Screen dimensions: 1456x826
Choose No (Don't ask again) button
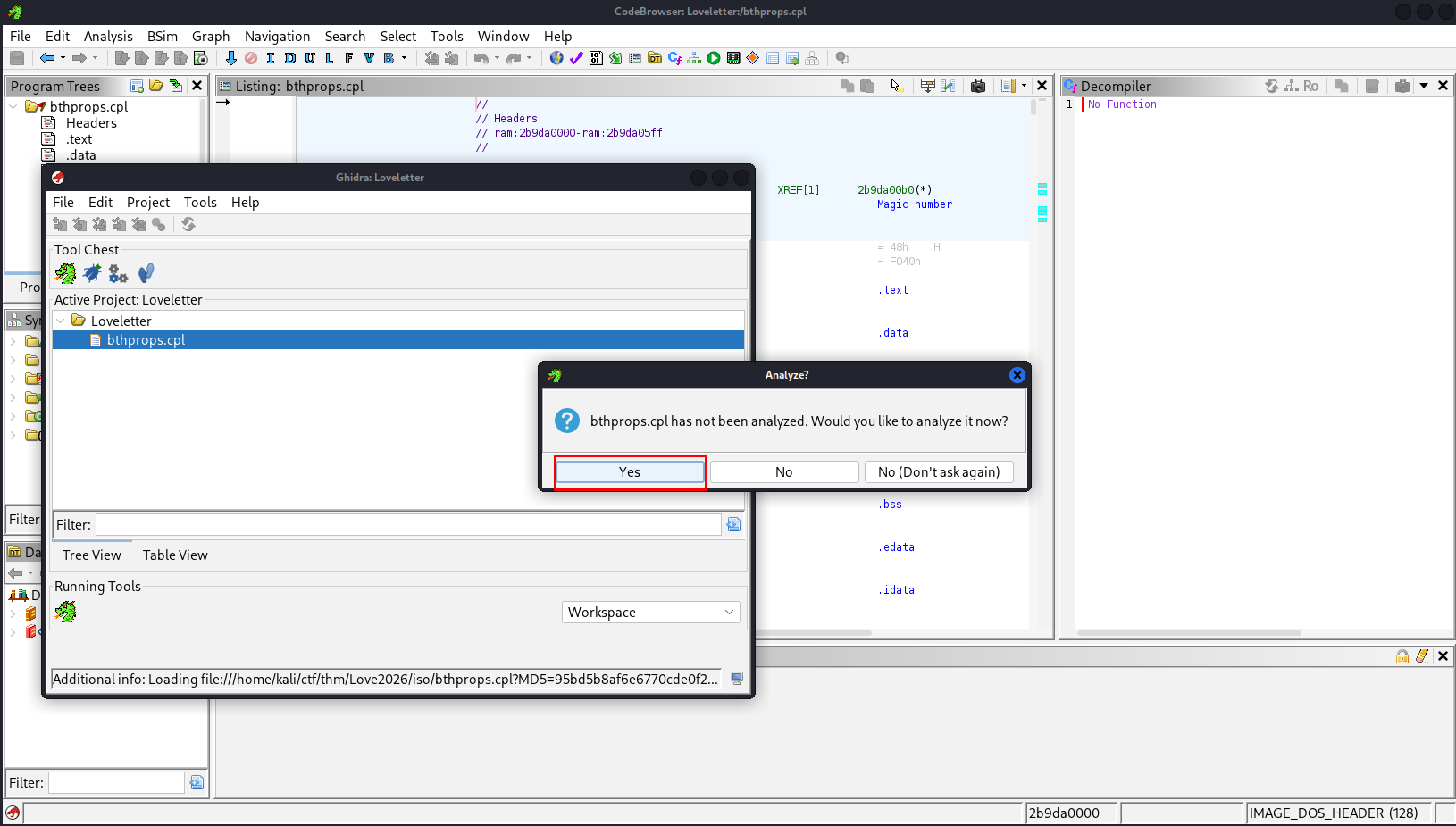point(938,471)
